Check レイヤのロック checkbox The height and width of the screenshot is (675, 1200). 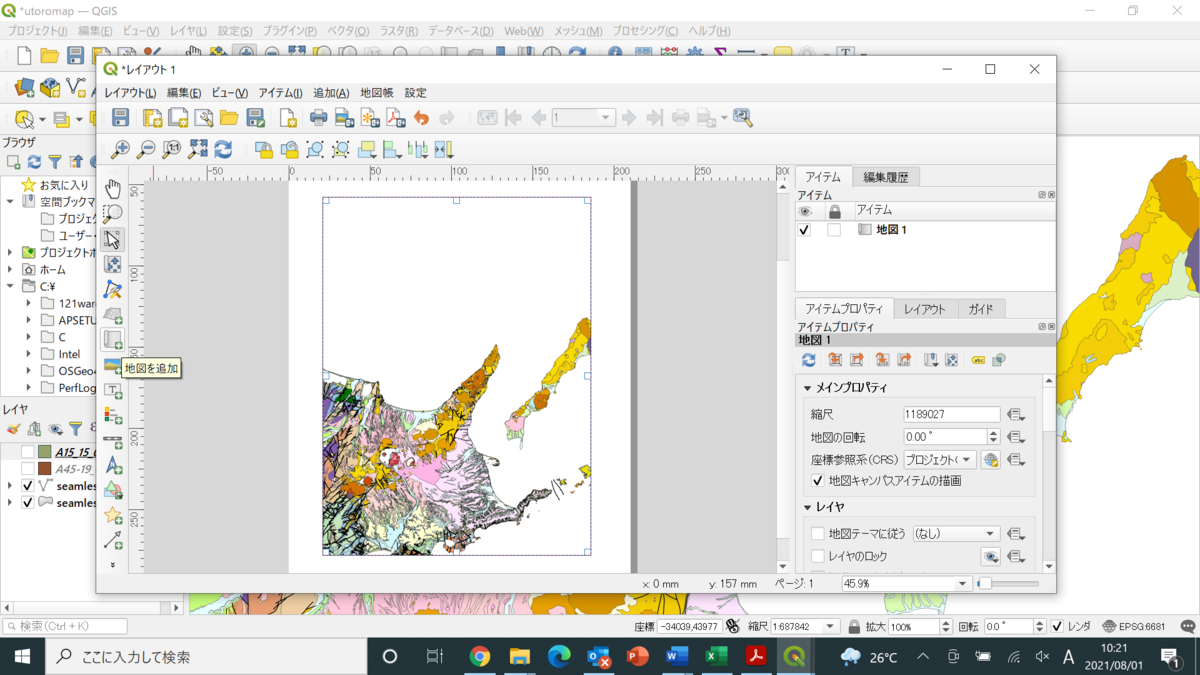pyautogui.click(x=818, y=556)
